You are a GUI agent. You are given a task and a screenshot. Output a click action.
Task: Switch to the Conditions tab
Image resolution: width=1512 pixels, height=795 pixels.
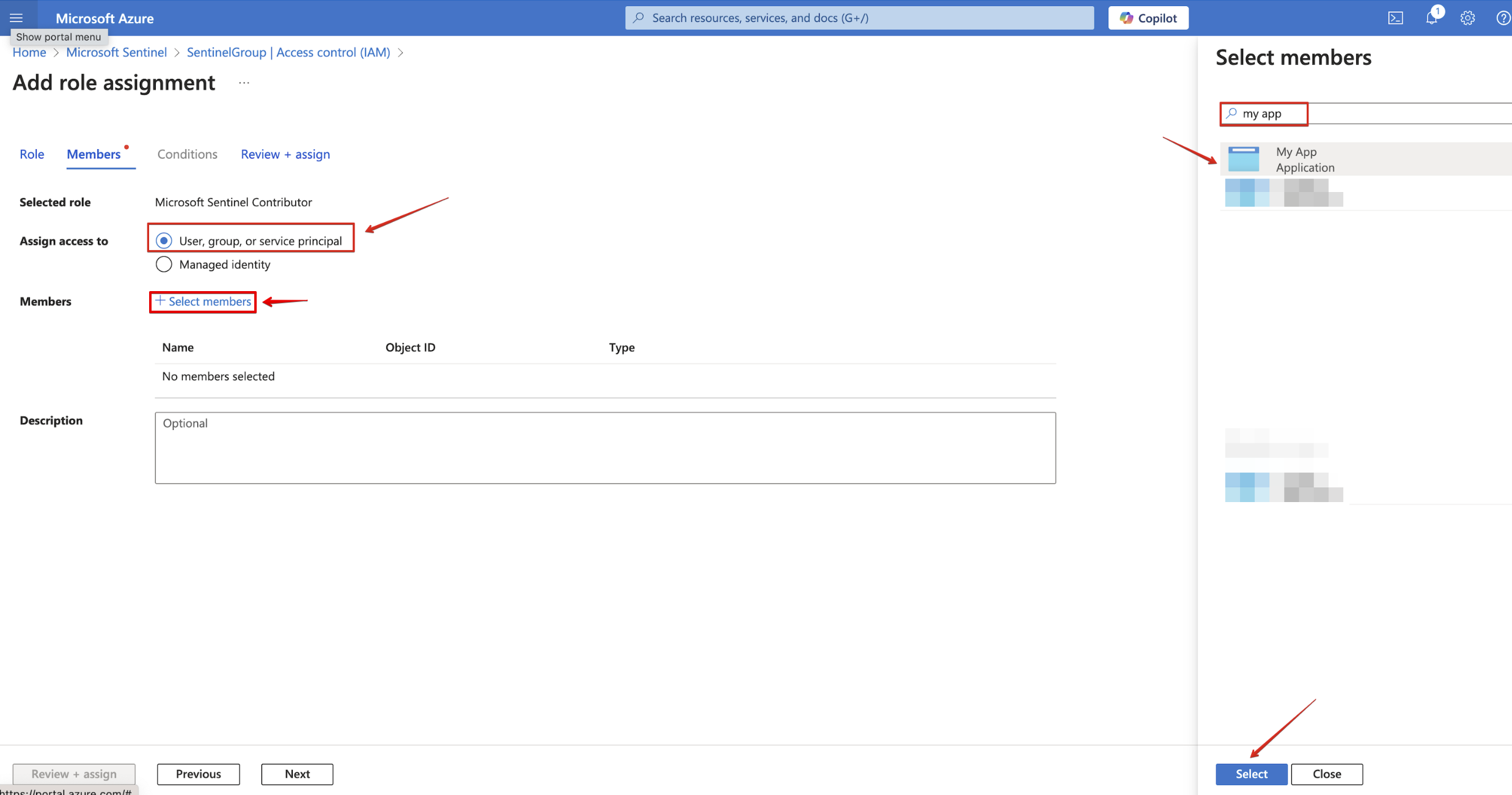(187, 154)
